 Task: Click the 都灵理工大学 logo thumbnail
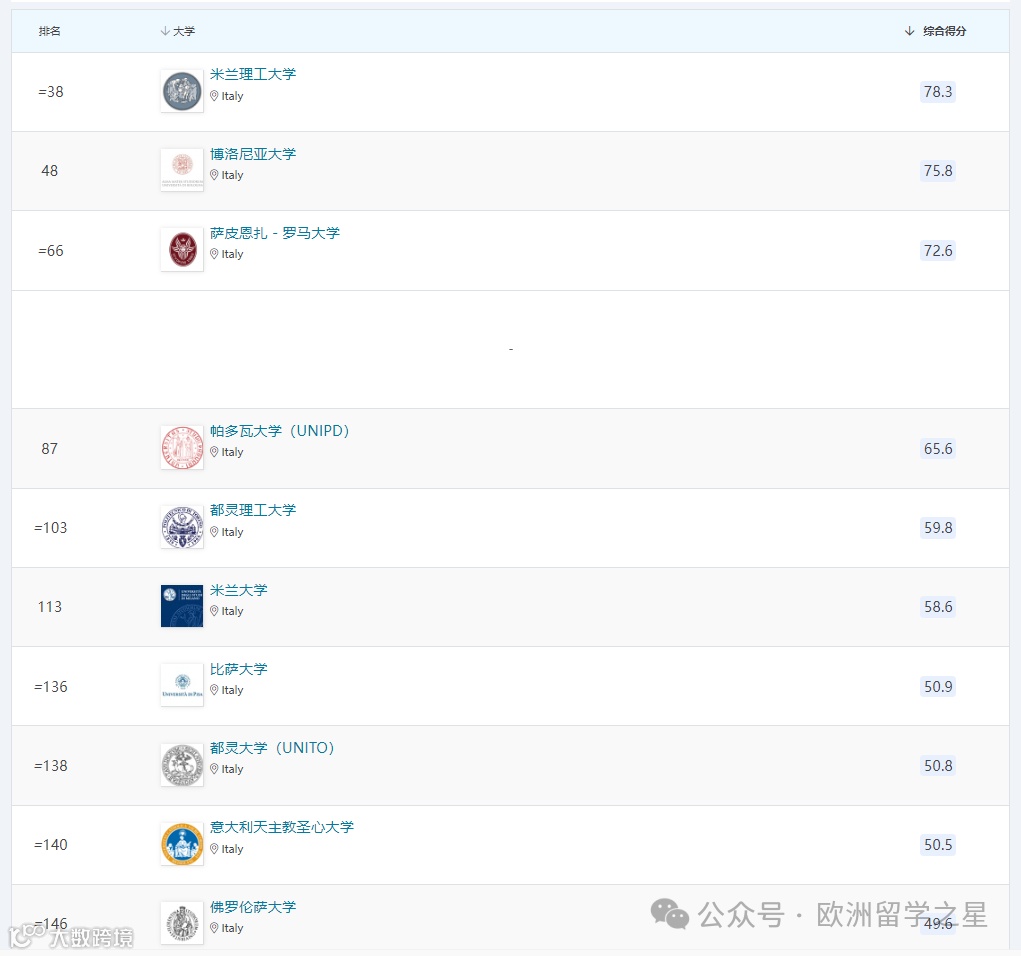(x=182, y=527)
